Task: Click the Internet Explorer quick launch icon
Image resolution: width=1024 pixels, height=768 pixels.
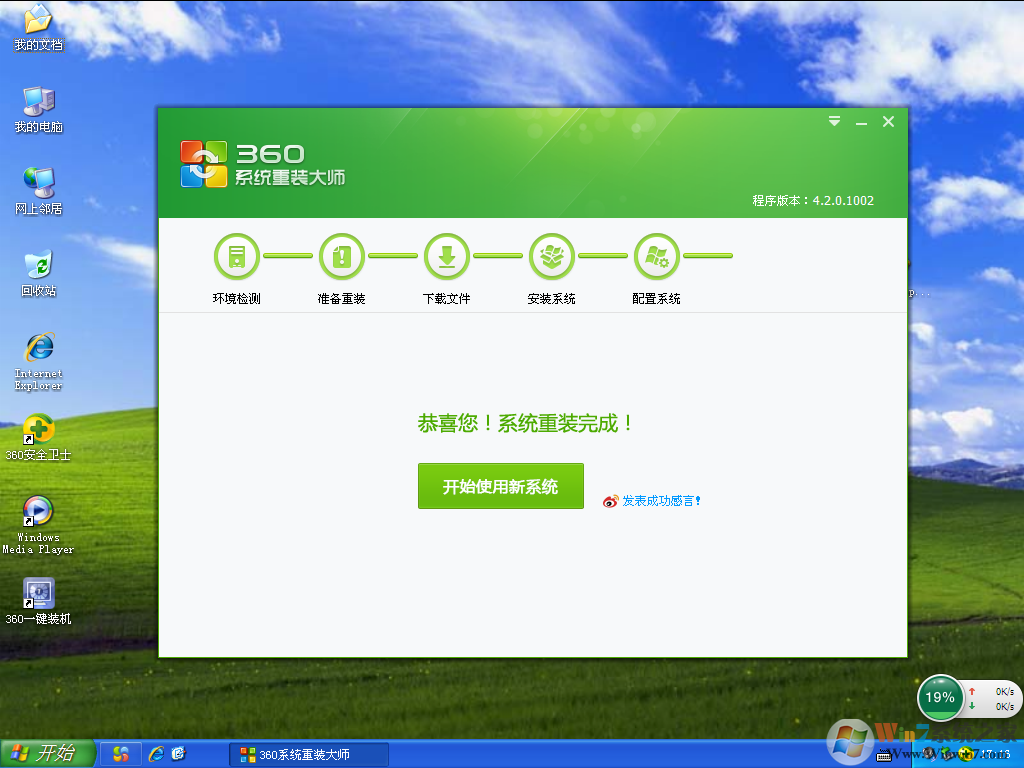Action: tap(157, 755)
